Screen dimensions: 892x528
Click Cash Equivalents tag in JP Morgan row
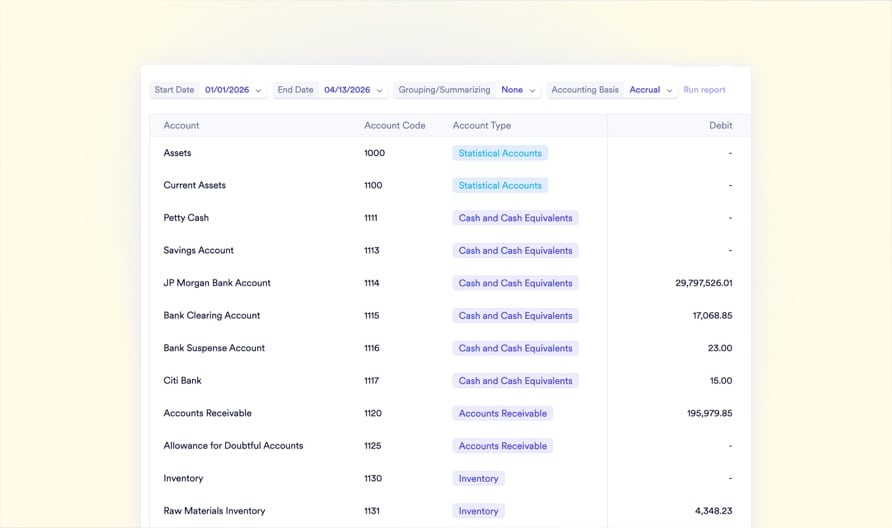515,283
